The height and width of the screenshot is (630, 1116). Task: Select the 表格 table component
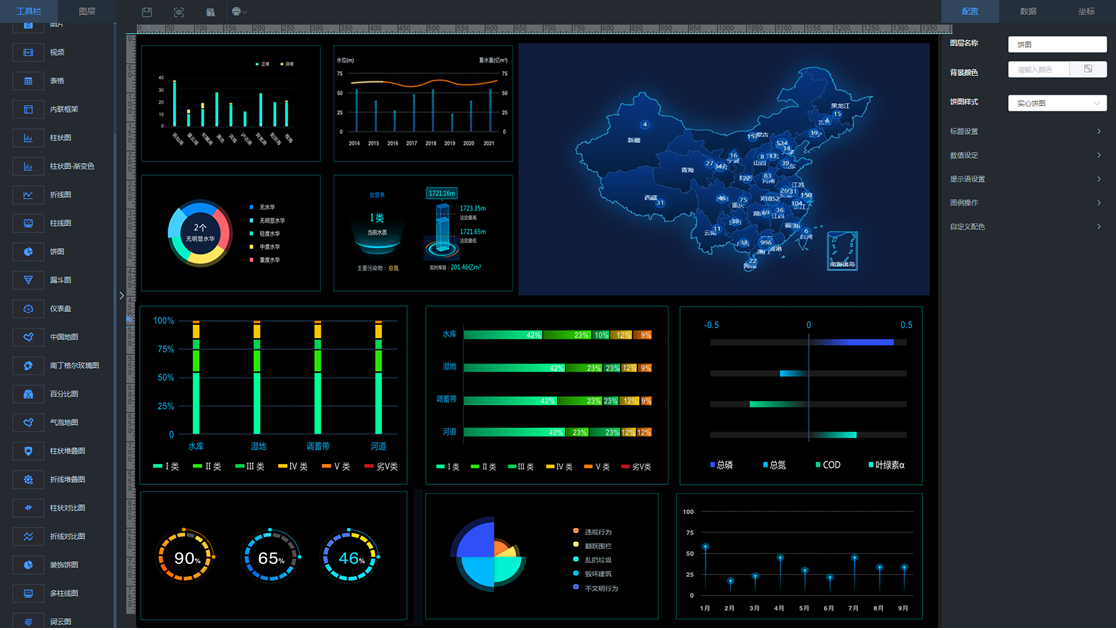(x=56, y=81)
